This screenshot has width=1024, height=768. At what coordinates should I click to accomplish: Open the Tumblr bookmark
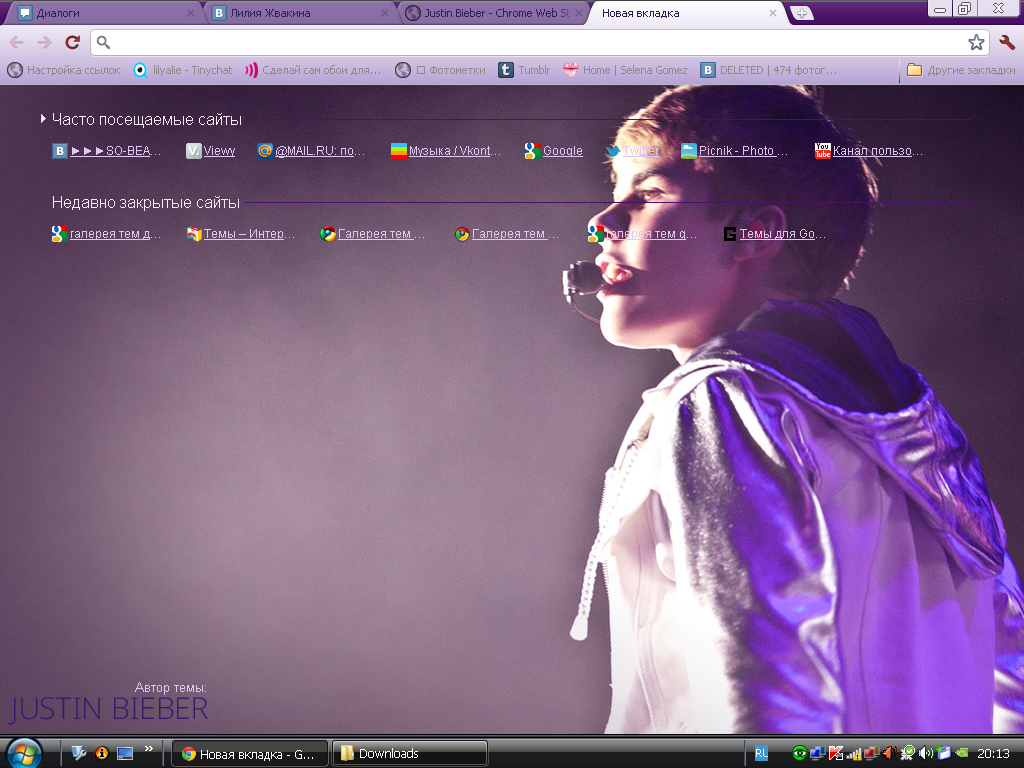(524, 70)
